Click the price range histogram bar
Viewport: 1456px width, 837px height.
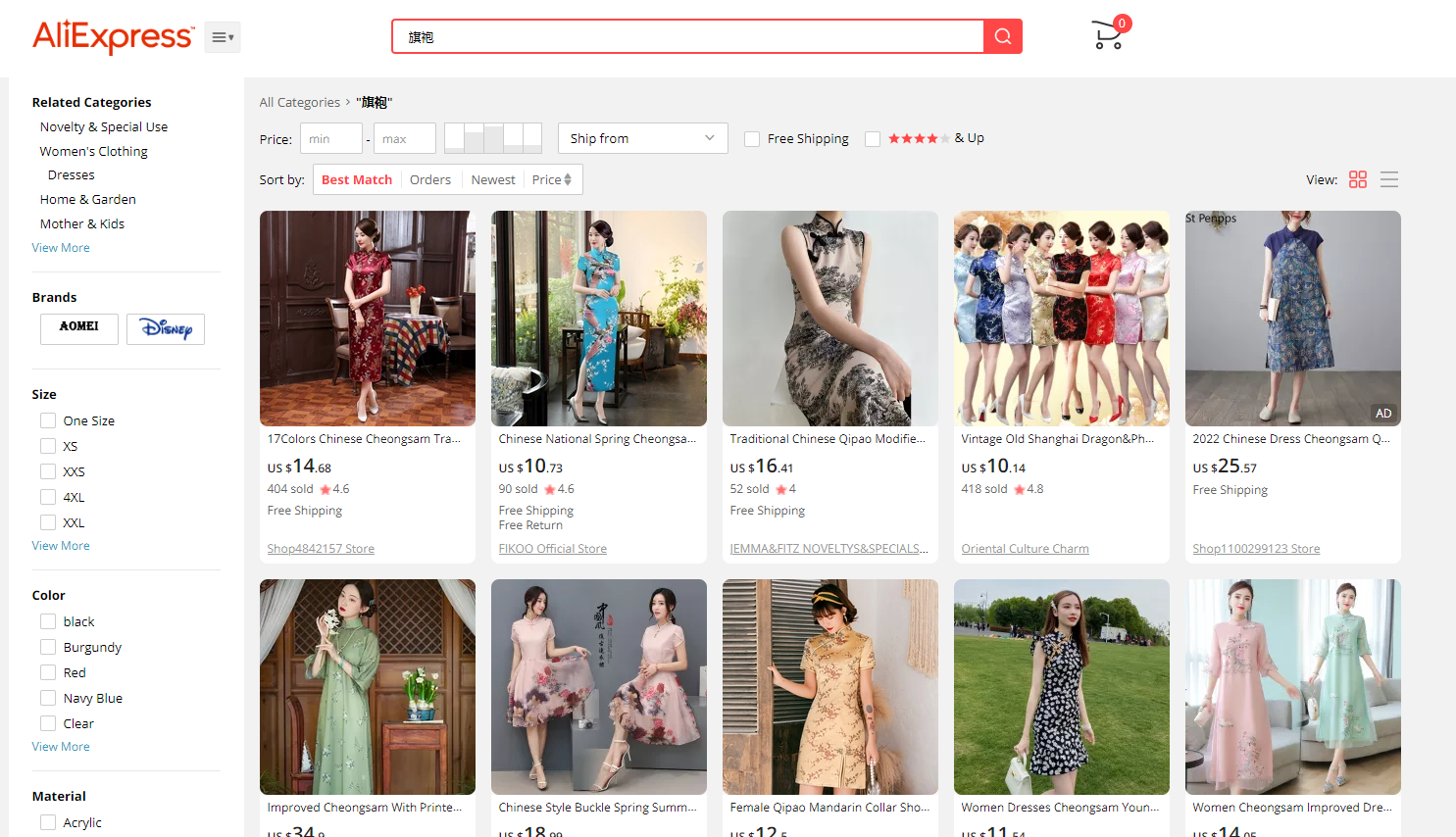point(493,138)
